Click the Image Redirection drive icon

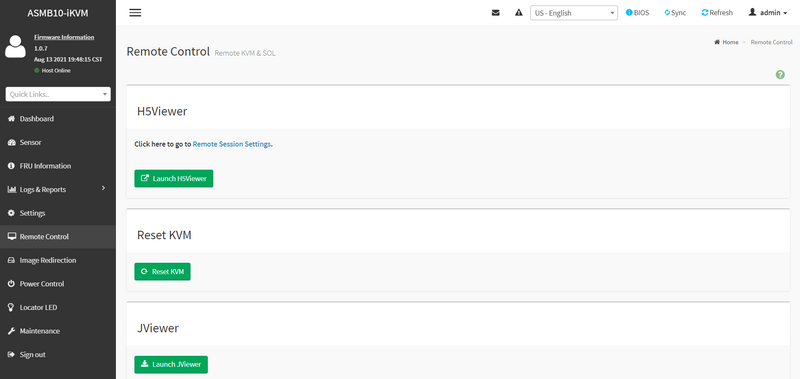pos(11,260)
